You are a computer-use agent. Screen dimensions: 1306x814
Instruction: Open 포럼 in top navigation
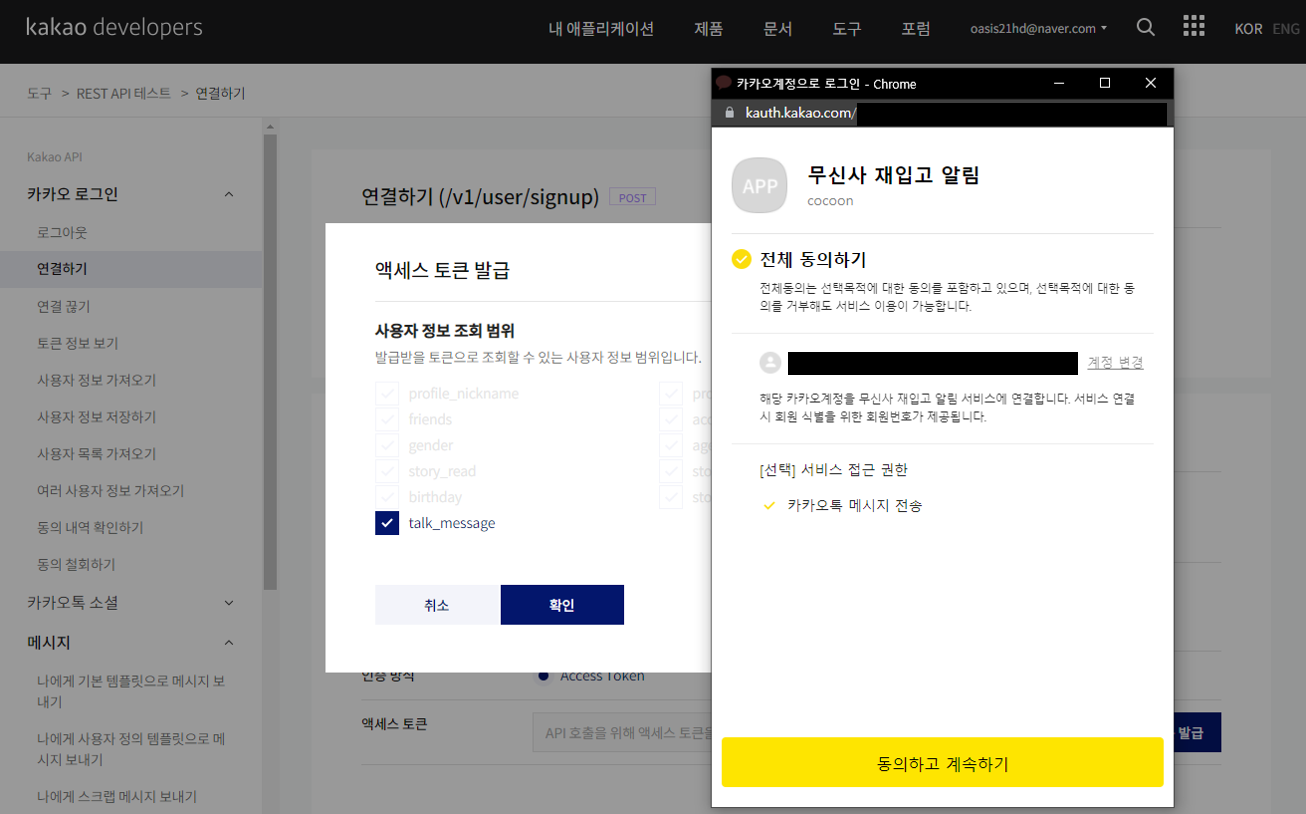tap(915, 28)
